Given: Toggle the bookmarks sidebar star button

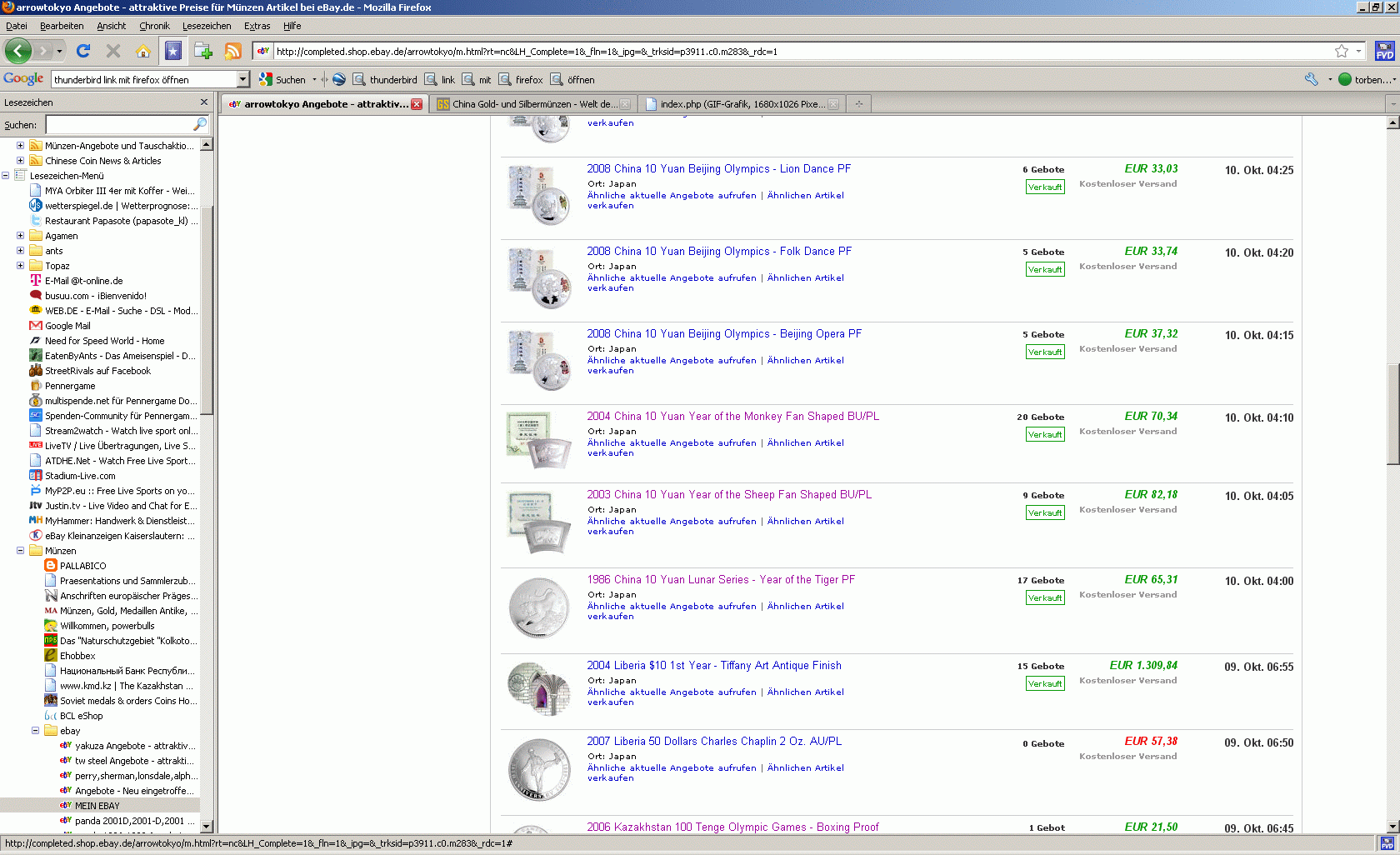Looking at the screenshot, I should pyautogui.click(x=172, y=52).
